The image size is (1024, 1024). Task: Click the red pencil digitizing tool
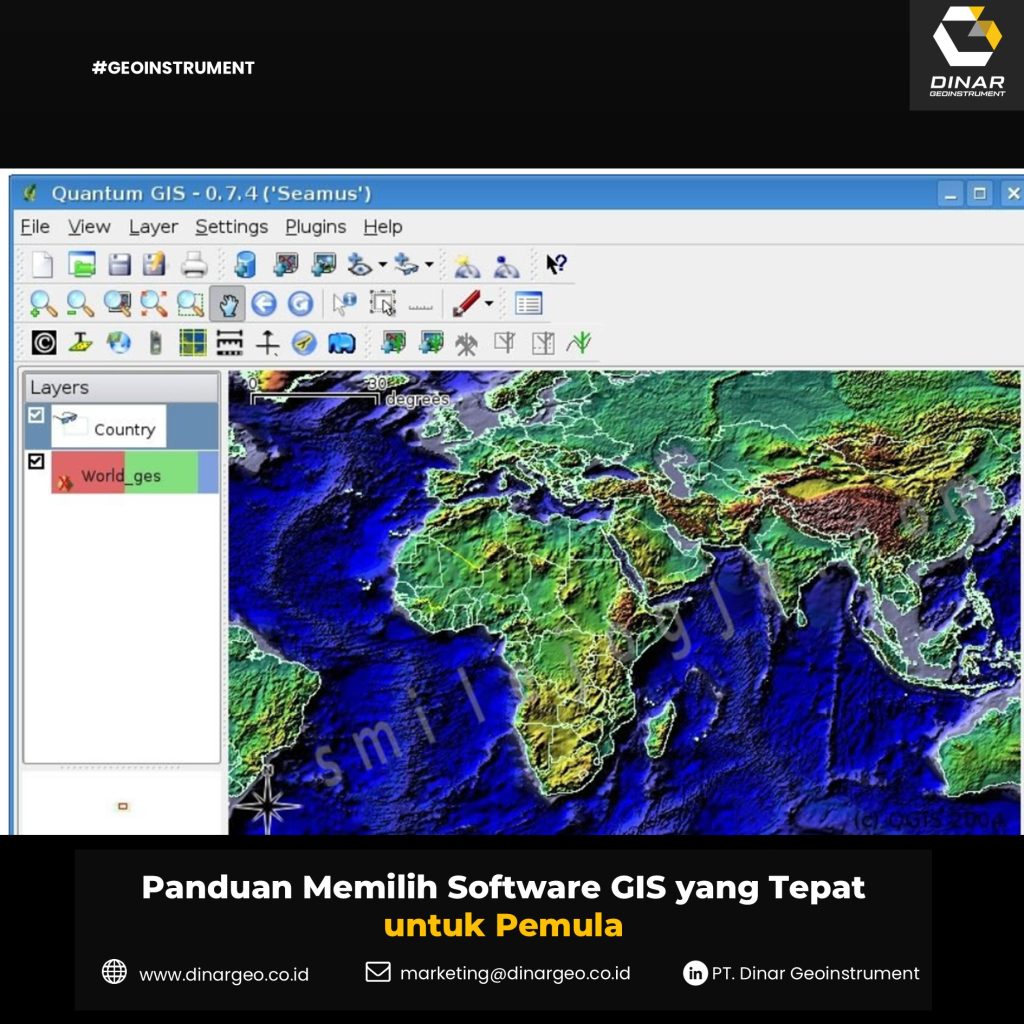[466, 304]
